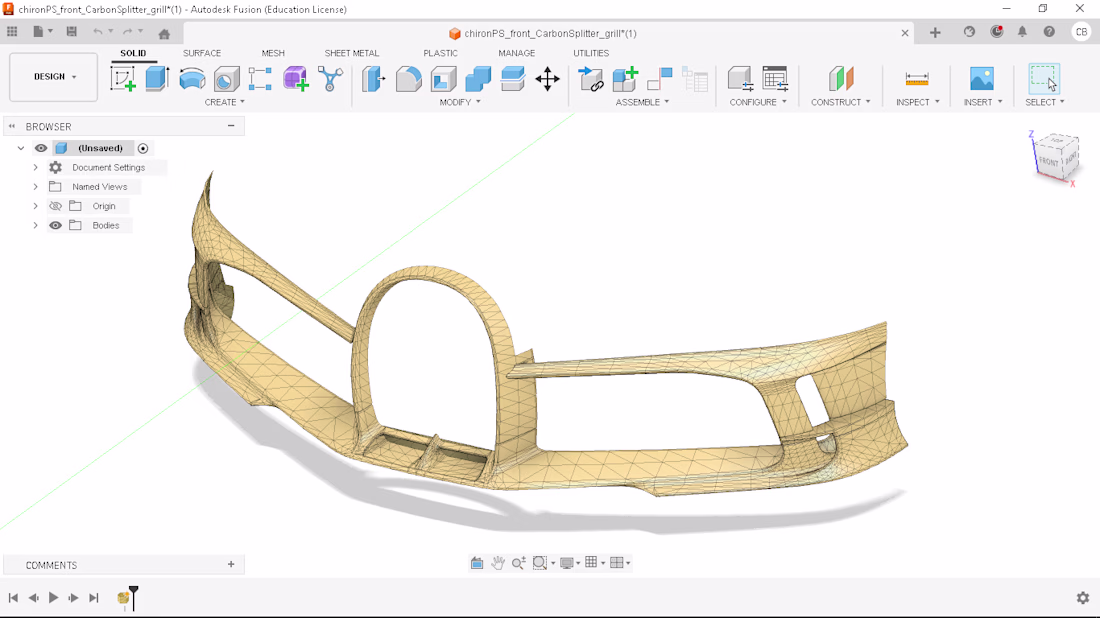Viewport: 1100px width, 618px height.
Task: Collapse the Unsaved root node
Action: point(21,148)
